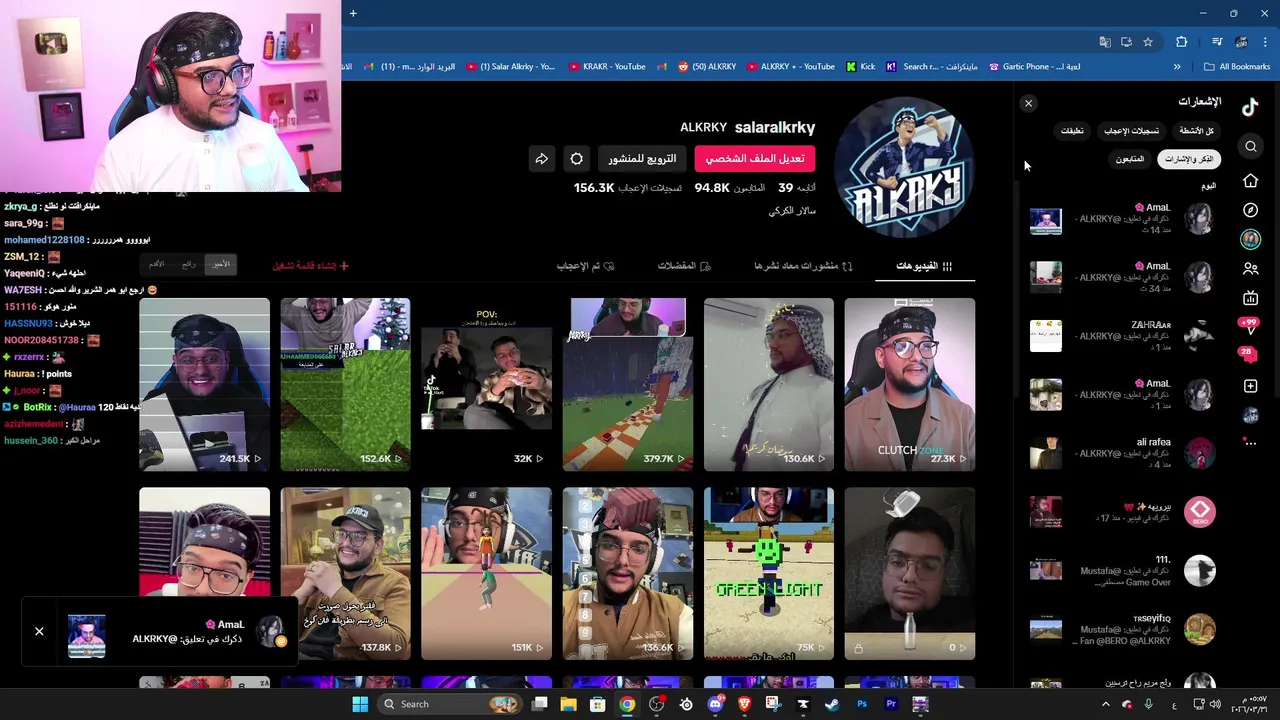Click the translate page icon in address bar
The width and height of the screenshot is (1280, 720).
[x=1105, y=42]
